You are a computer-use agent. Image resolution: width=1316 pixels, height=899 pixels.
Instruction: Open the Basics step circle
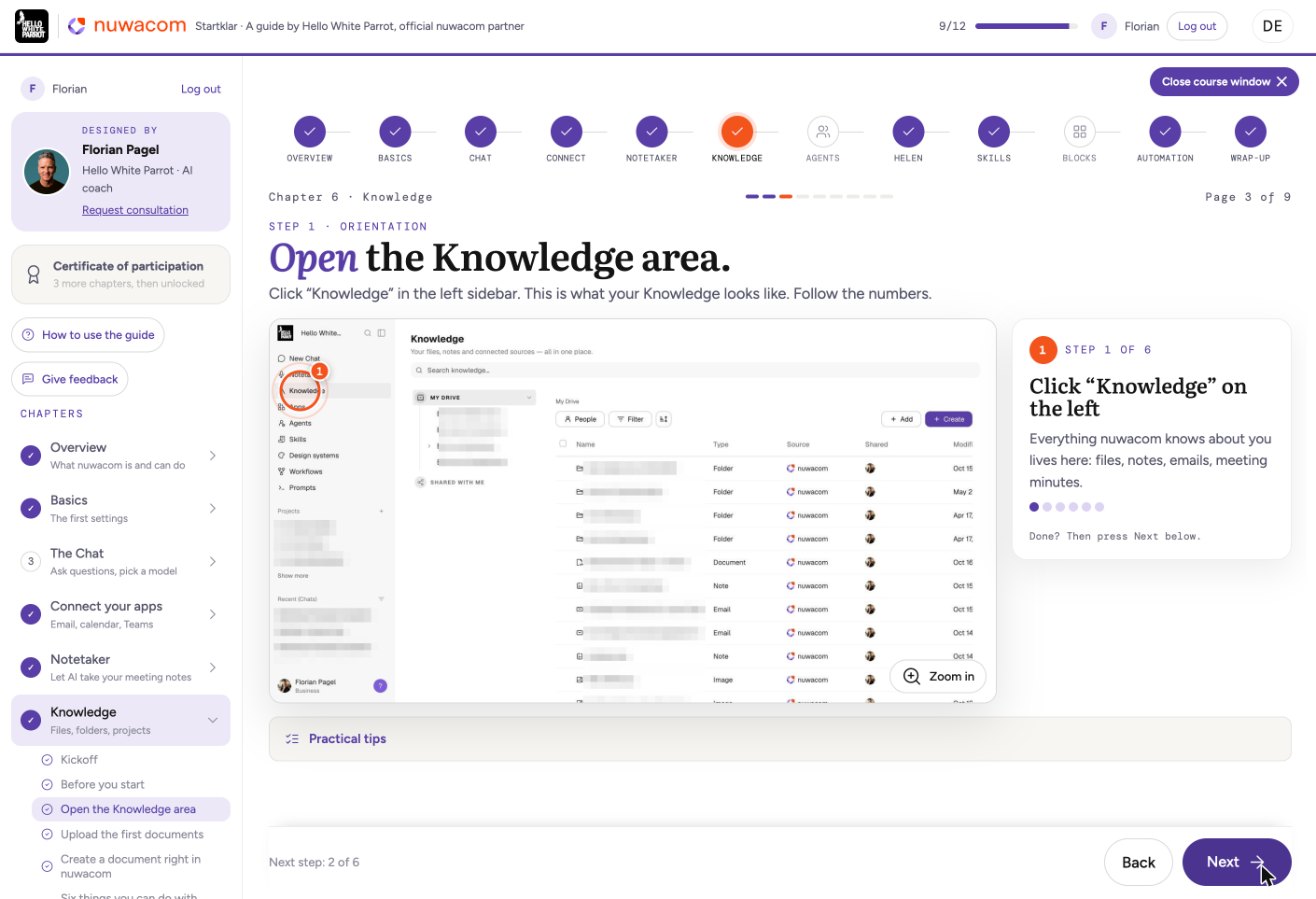pyautogui.click(x=395, y=131)
